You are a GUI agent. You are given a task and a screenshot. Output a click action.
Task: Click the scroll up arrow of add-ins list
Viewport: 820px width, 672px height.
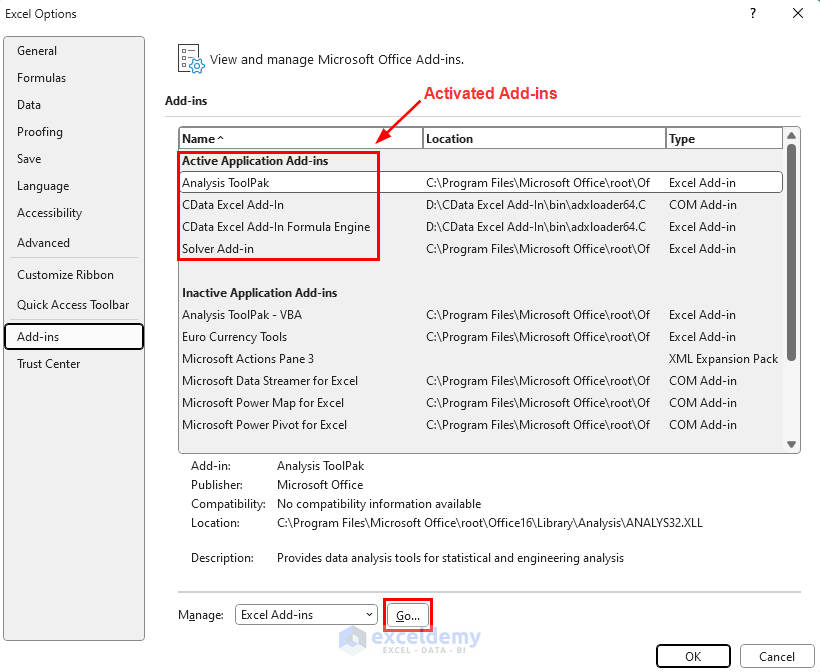click(791, 135)
